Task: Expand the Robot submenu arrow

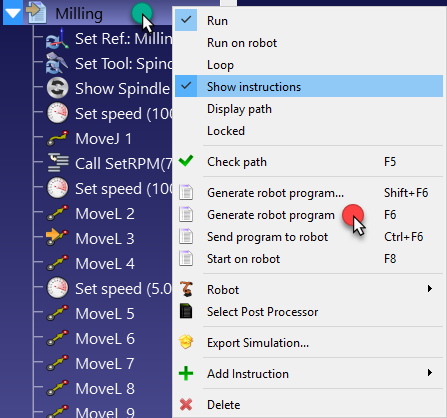Action: (x=430, y=289)
